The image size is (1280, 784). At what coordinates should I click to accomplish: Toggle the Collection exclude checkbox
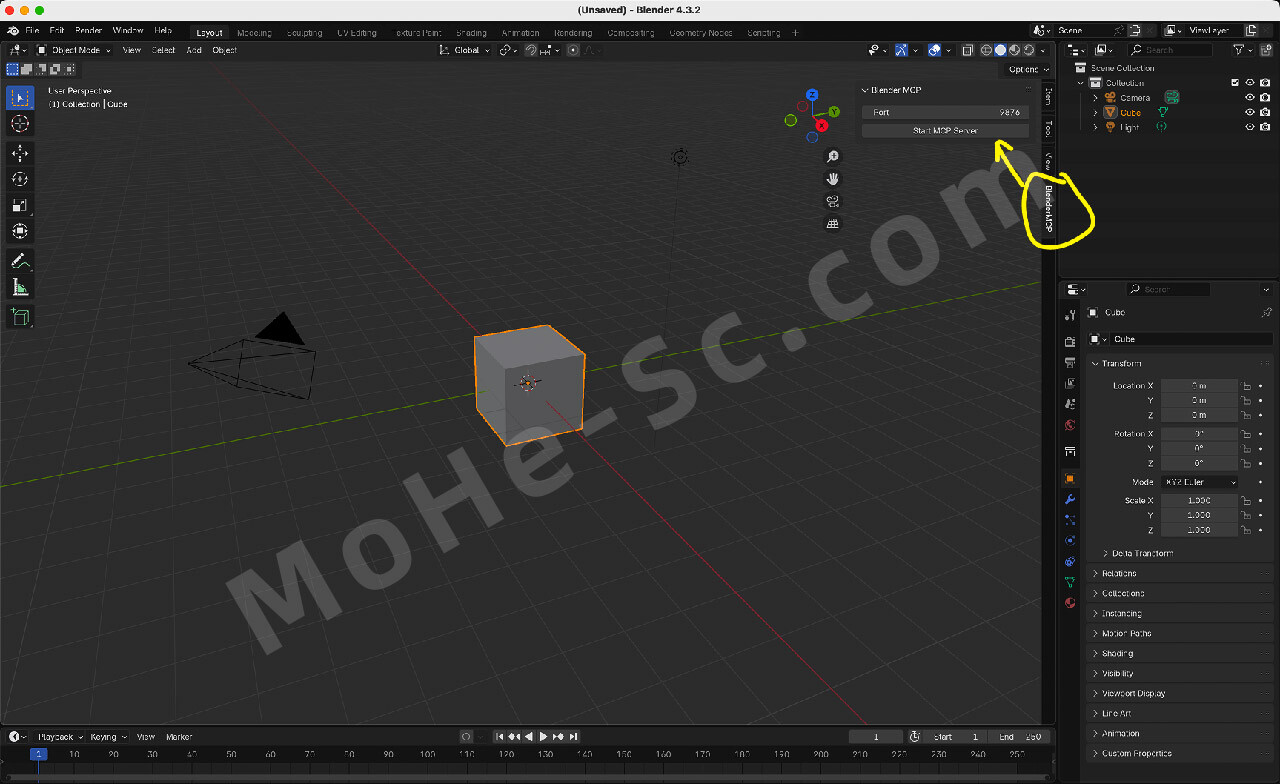1235,82
